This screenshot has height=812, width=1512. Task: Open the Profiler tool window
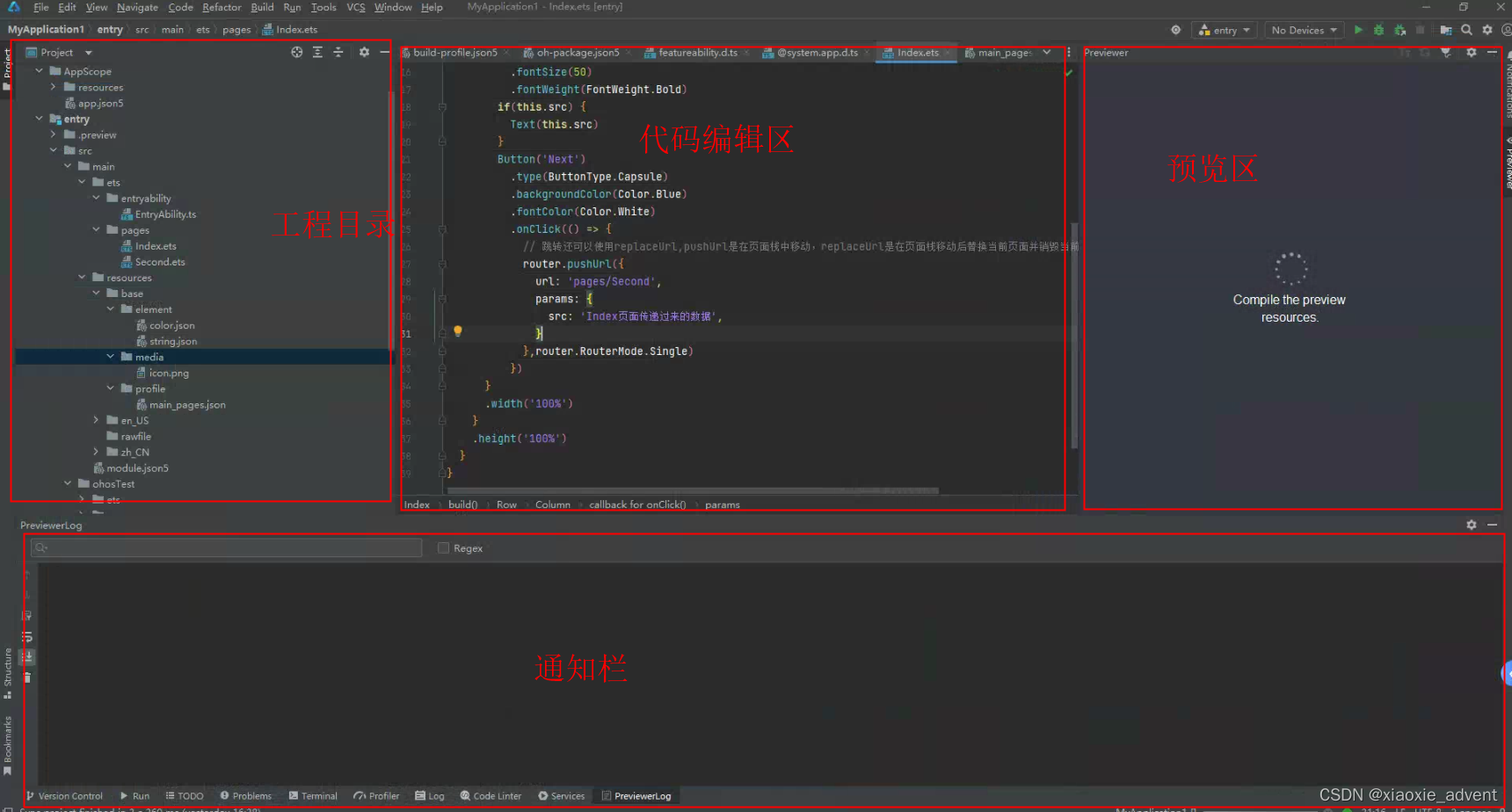coord(376,796)
